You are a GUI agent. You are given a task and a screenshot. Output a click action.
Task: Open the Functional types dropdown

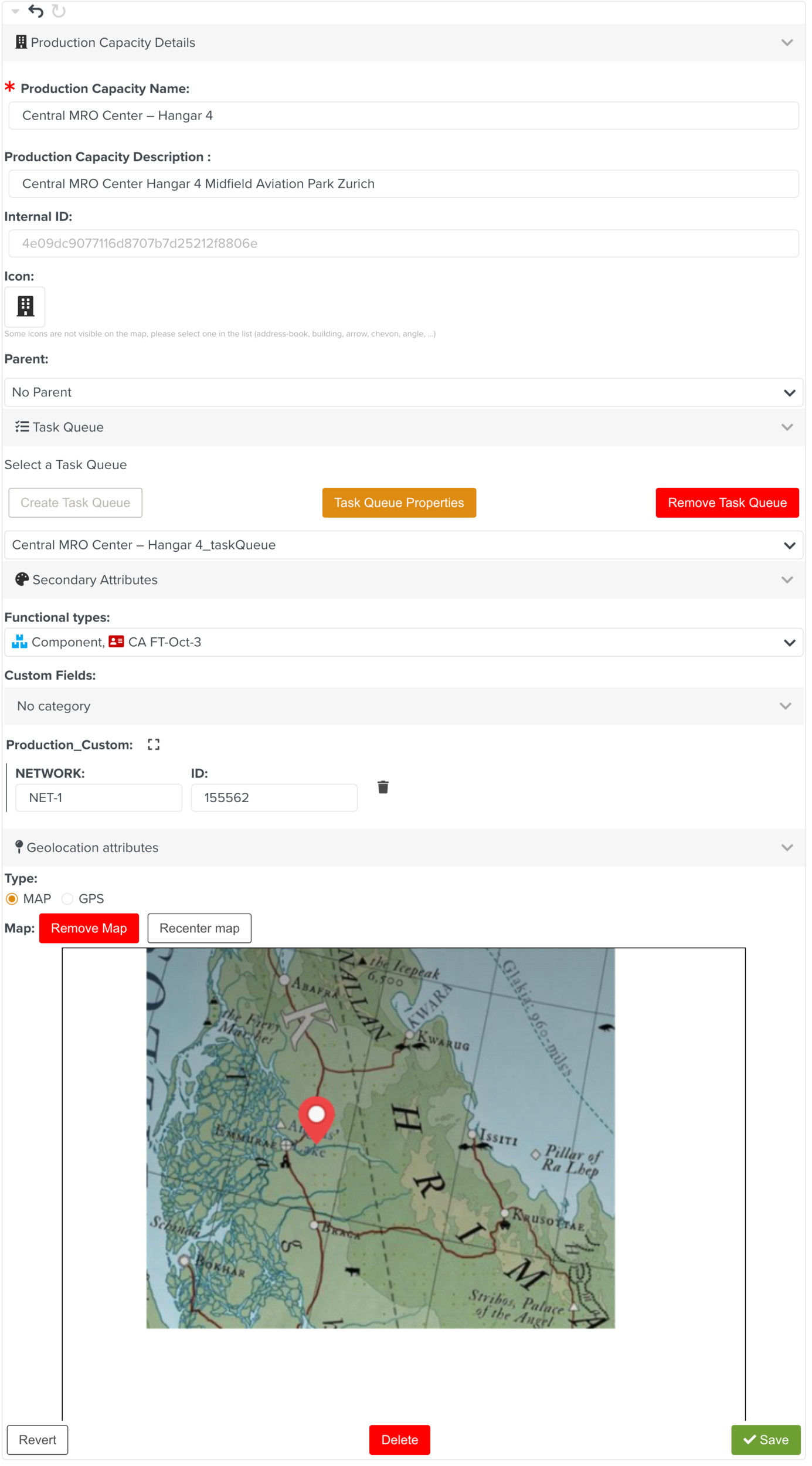click(x=403, y=643)
